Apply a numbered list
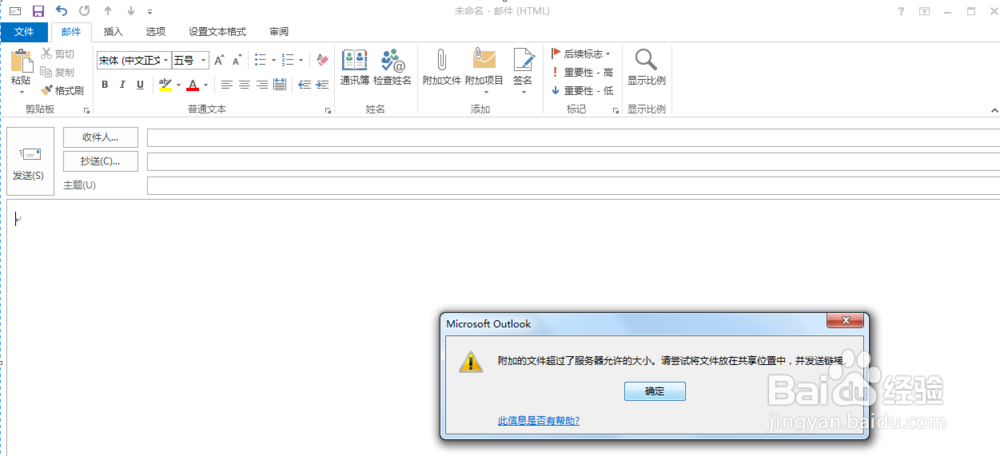 288,61
